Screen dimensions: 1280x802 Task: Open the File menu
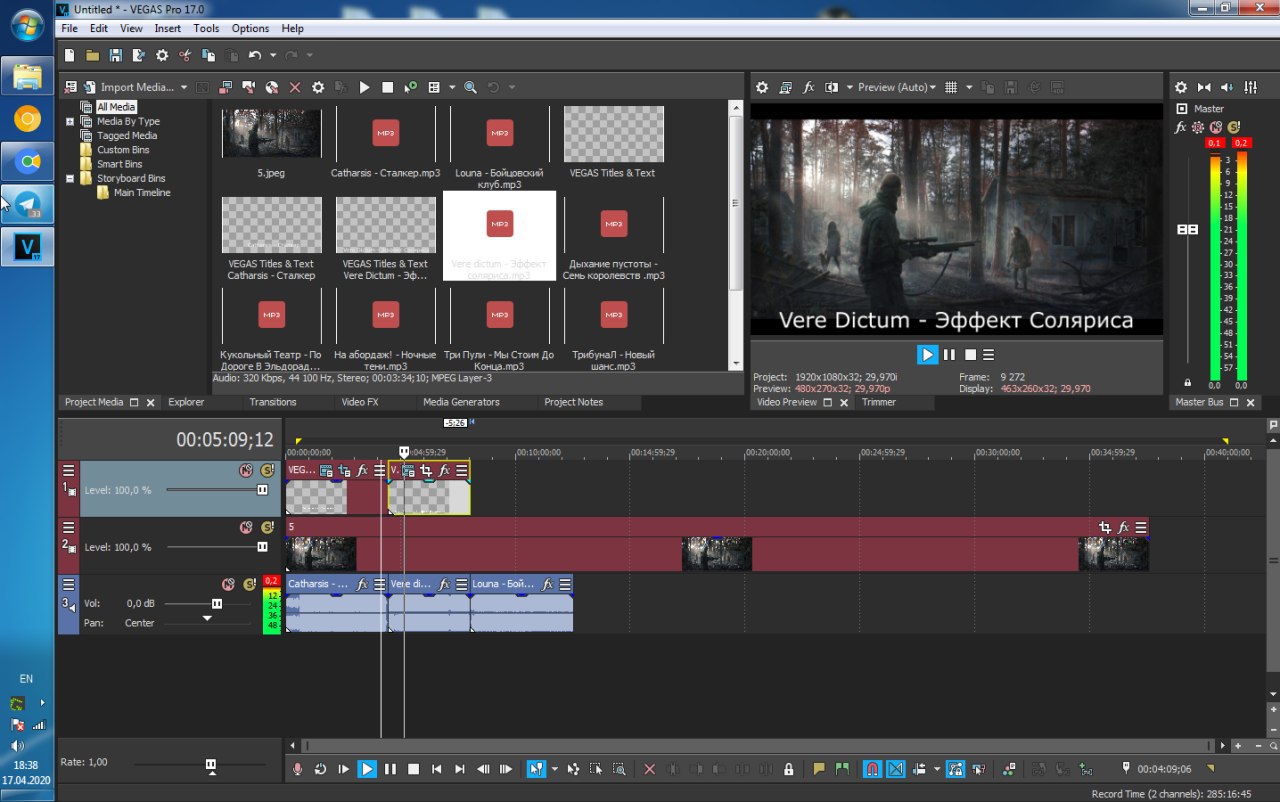(x=69, y=29)
